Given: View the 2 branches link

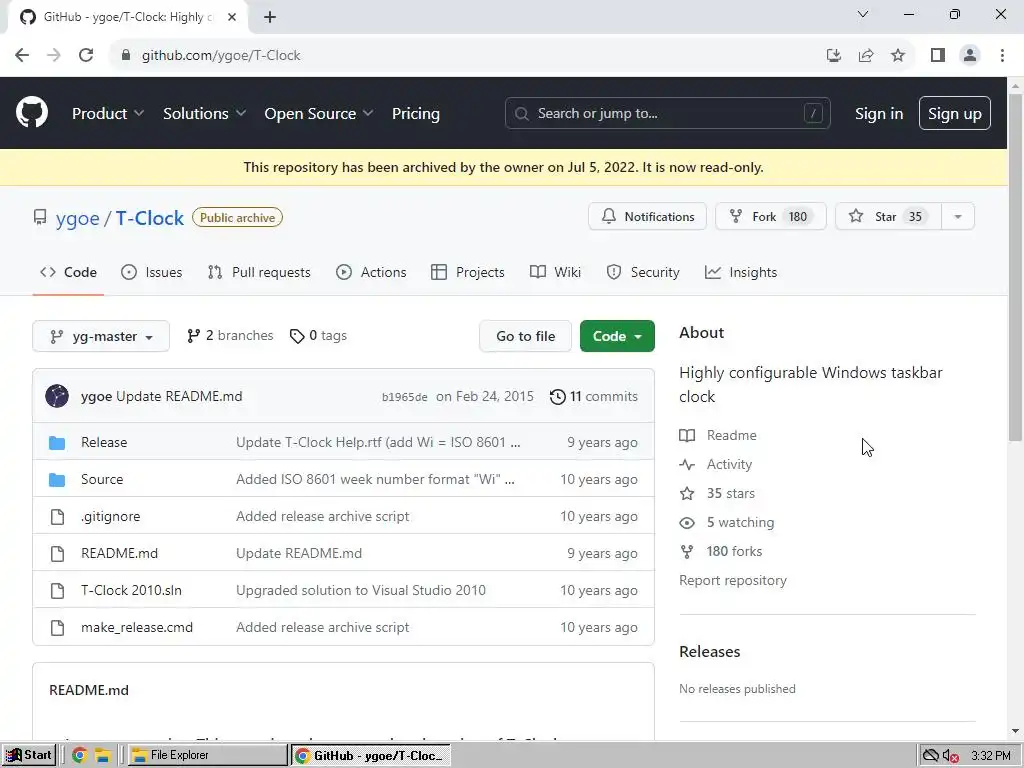Looking at the screenshot, I should point(230,336).
